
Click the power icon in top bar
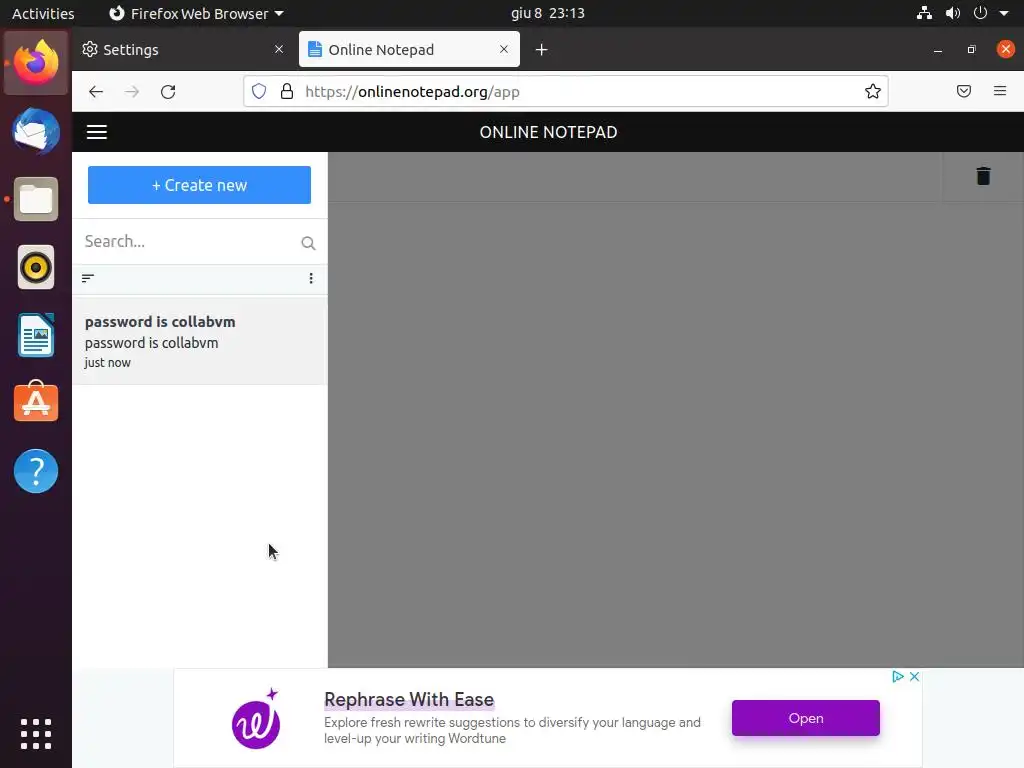coord(980,13)
